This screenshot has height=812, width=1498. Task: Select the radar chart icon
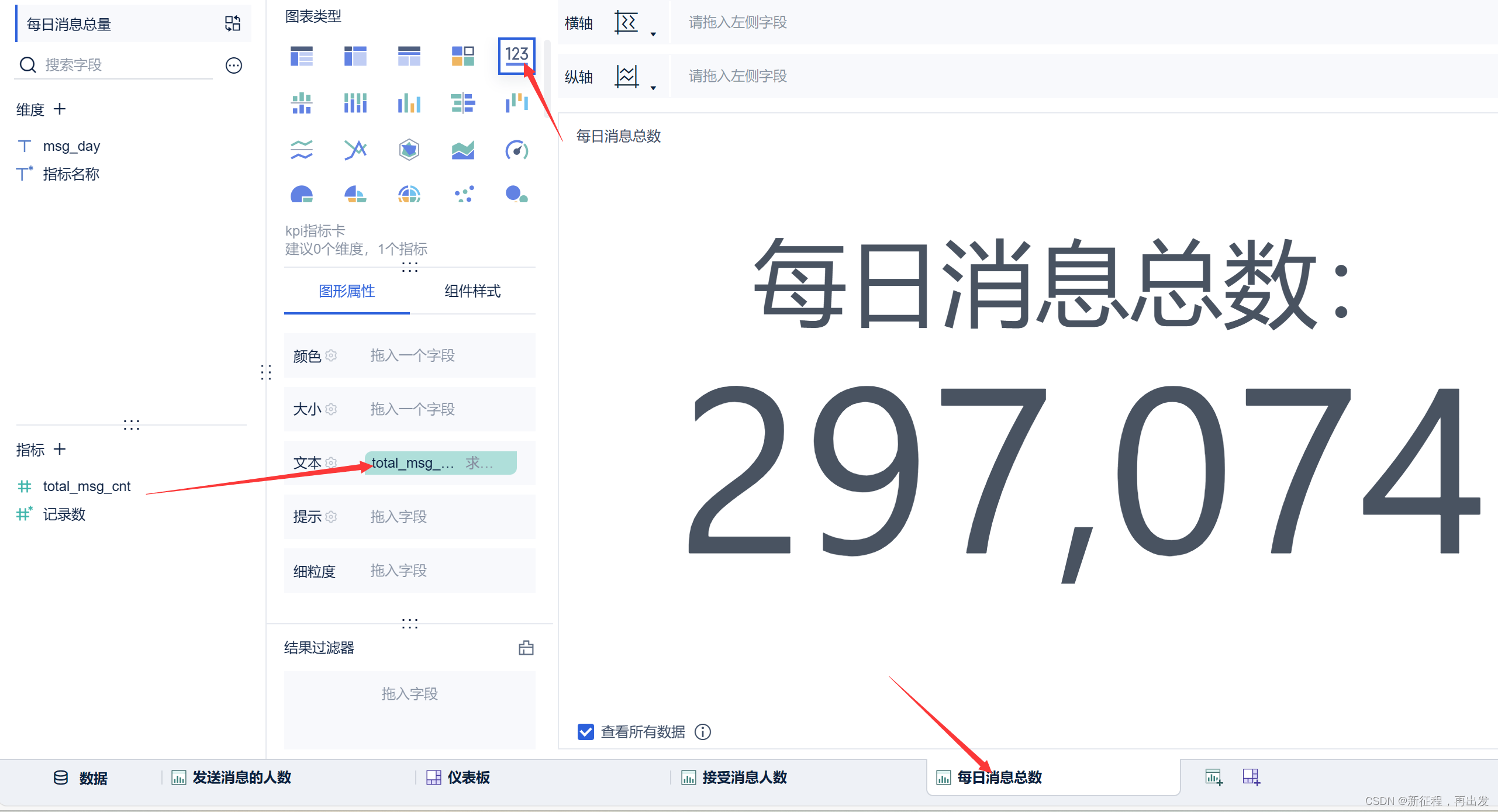409,150
